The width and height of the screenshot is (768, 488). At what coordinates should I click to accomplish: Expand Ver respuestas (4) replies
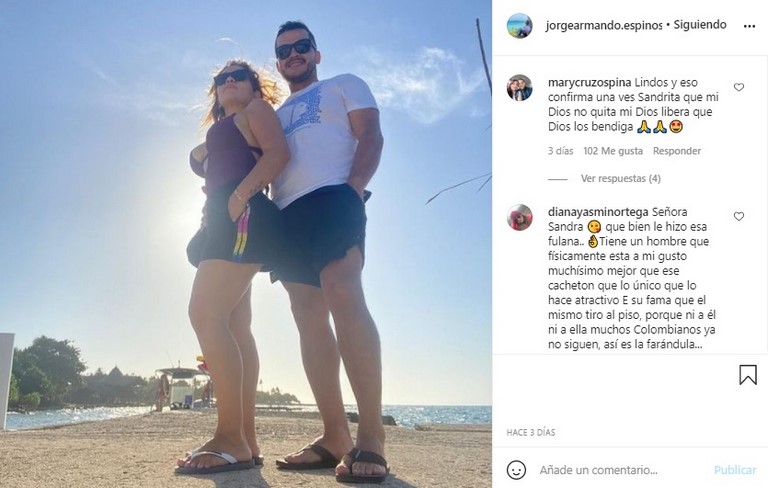(621, 178)
